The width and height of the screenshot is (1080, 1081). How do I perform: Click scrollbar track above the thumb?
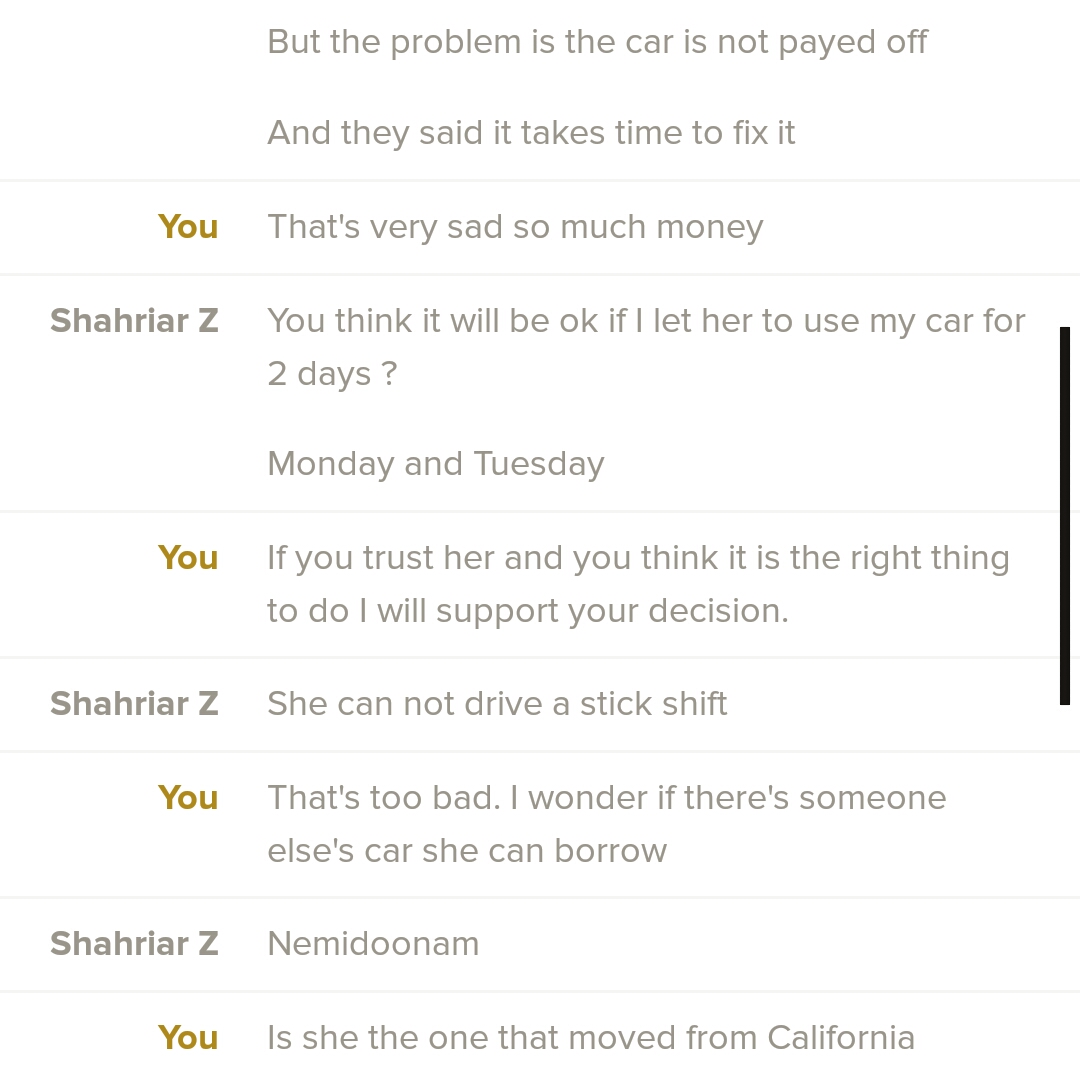(x=1065, y=160)
